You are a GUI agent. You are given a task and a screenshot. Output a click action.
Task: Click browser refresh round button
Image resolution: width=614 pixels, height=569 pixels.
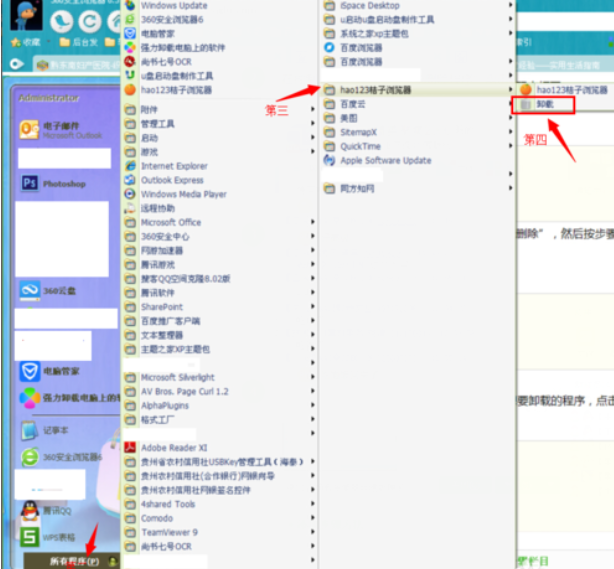89,21
